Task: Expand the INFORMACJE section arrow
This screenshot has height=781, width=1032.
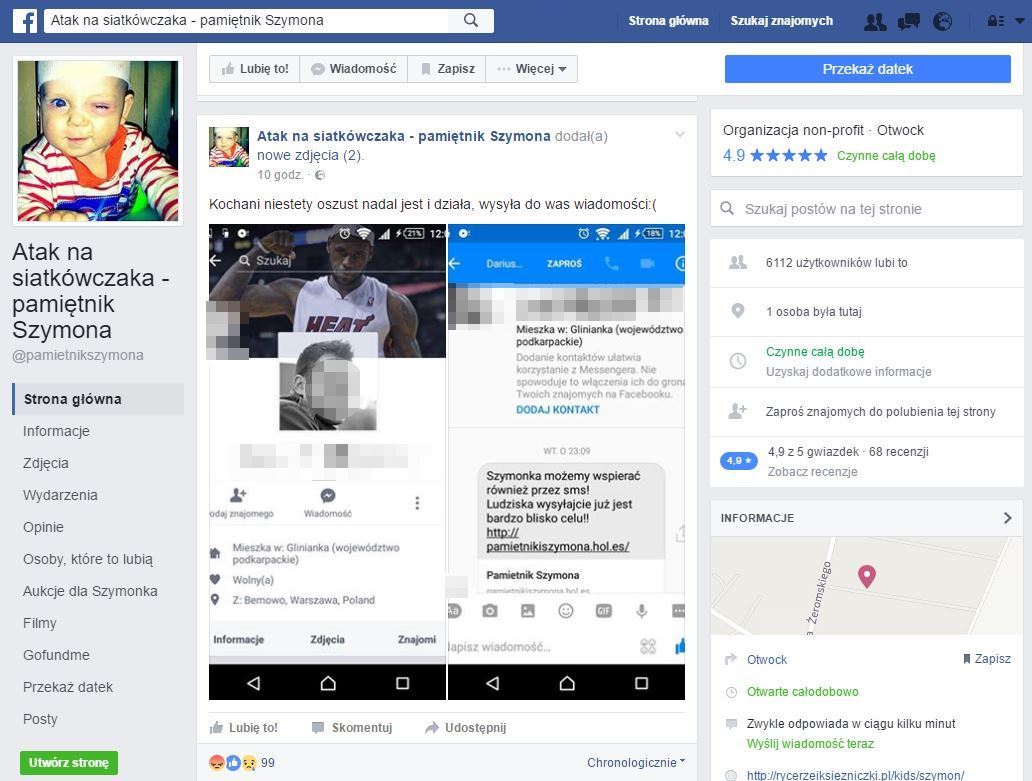Action: [1007, 518]
